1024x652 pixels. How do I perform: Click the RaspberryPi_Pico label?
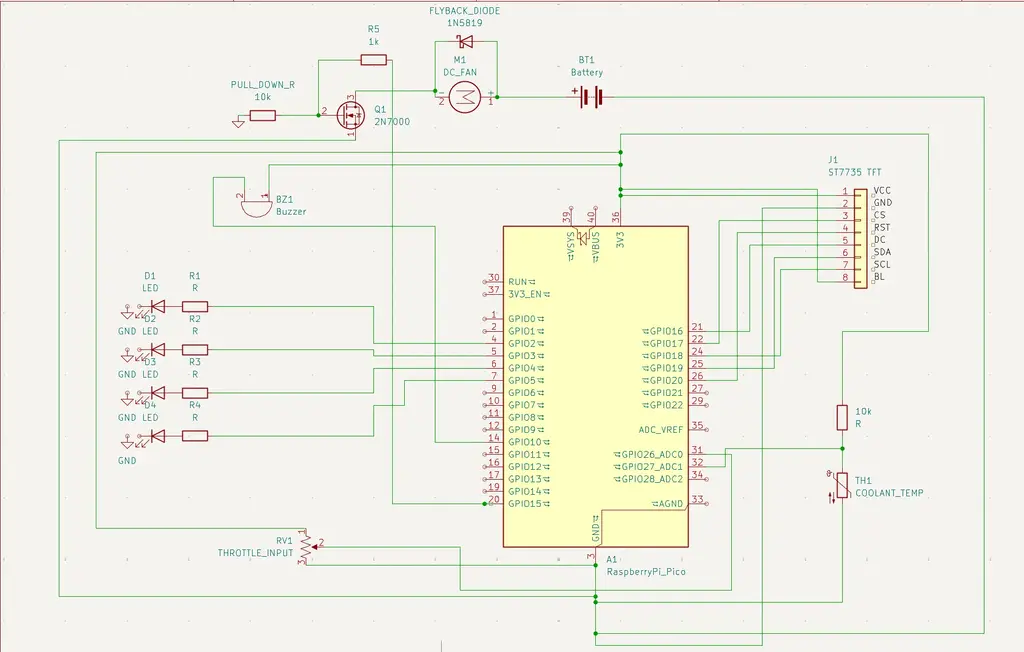click(x=646, y=572)
